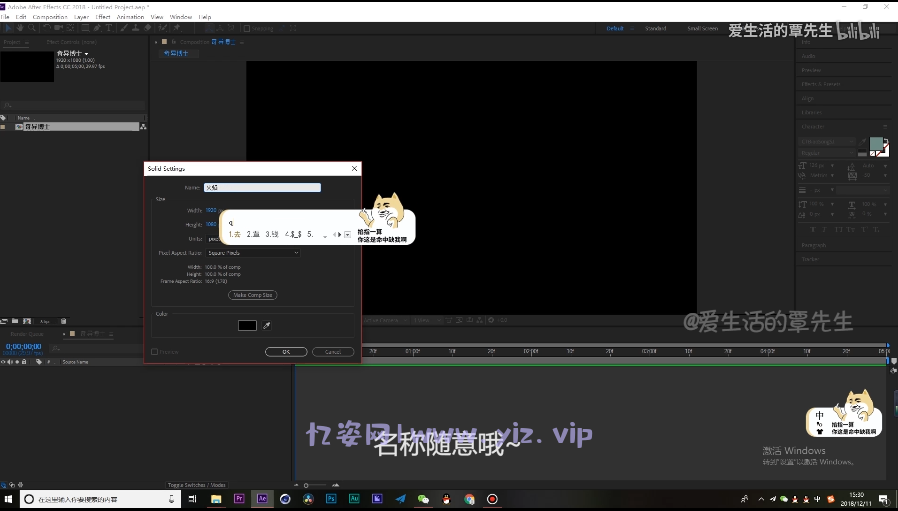Click the Windows Start button
Screen dimensions: 898x511
(9, 499)
